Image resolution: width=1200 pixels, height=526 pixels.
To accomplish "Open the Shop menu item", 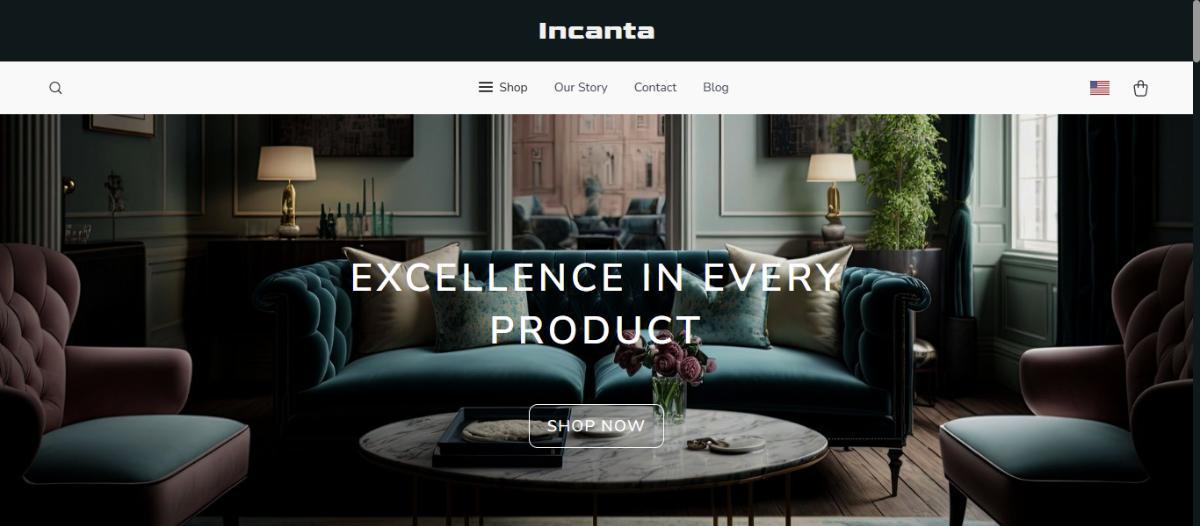I will pos(513,87).
